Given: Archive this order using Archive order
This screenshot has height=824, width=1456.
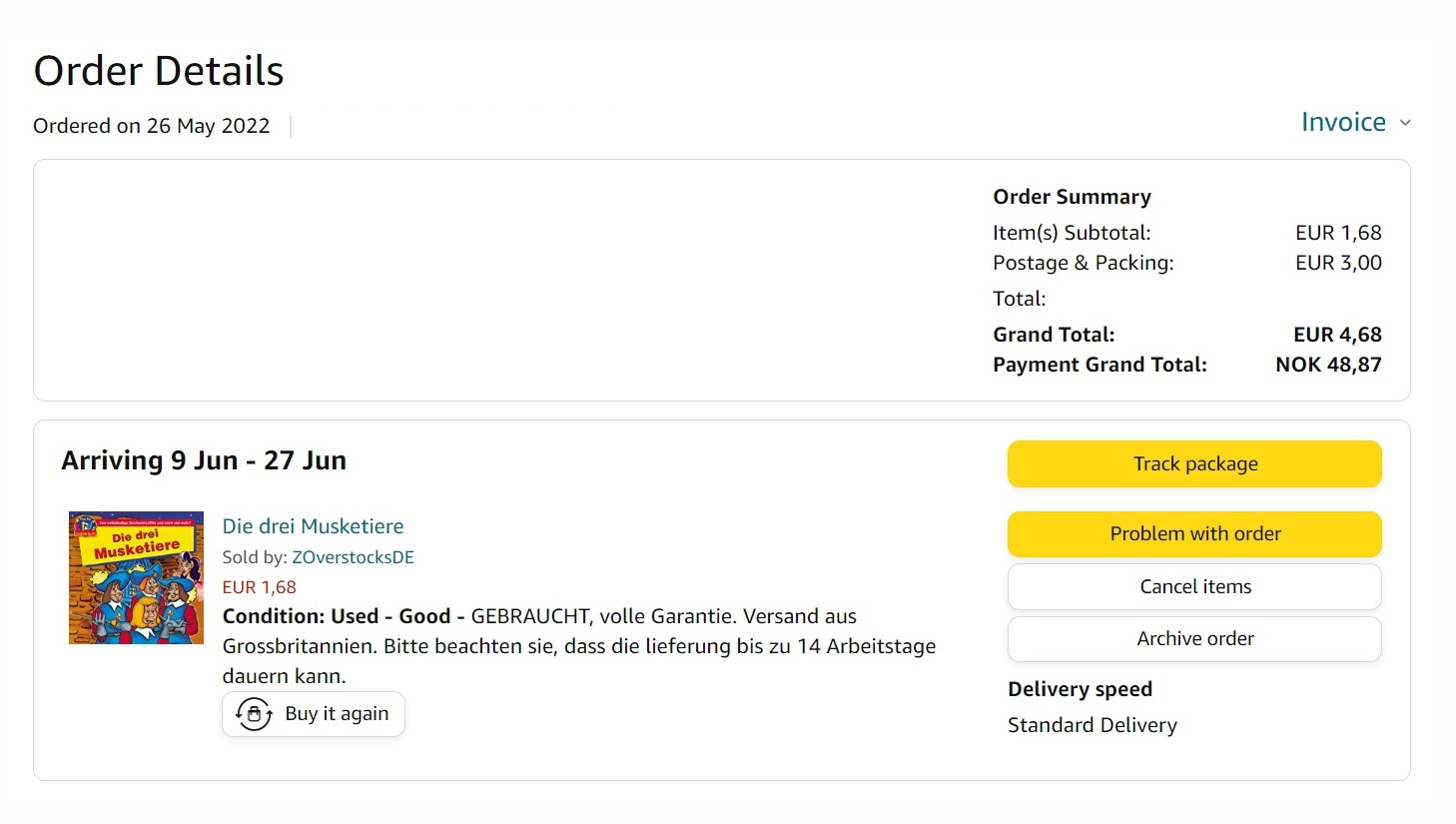Looking at the screenshot, I should pos(1194,639).
